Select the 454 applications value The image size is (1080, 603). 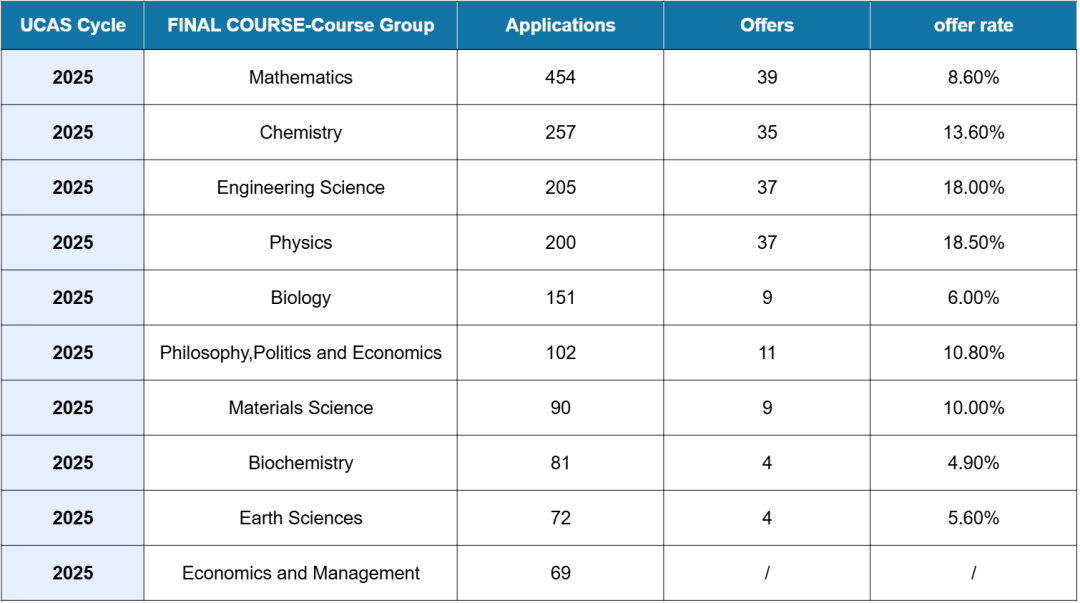pyautogui.click(x=561, y=77)
